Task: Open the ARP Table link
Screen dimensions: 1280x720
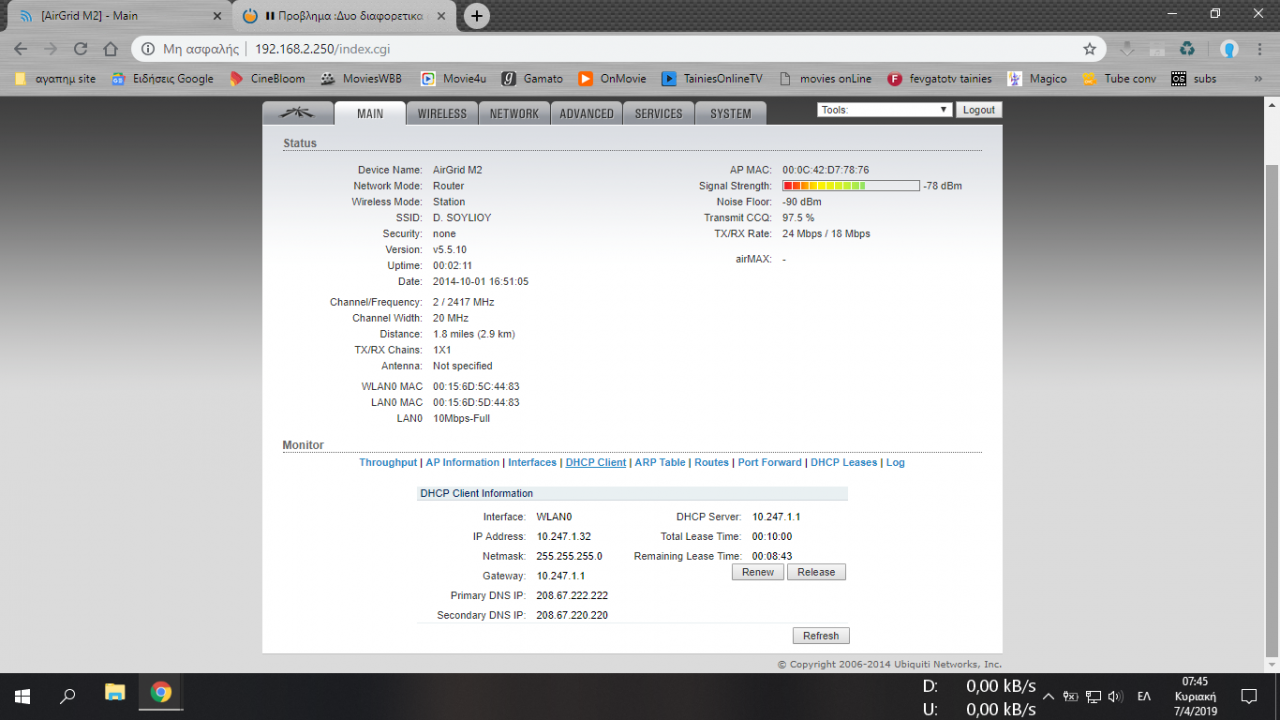Action: [x=660, y=463]
